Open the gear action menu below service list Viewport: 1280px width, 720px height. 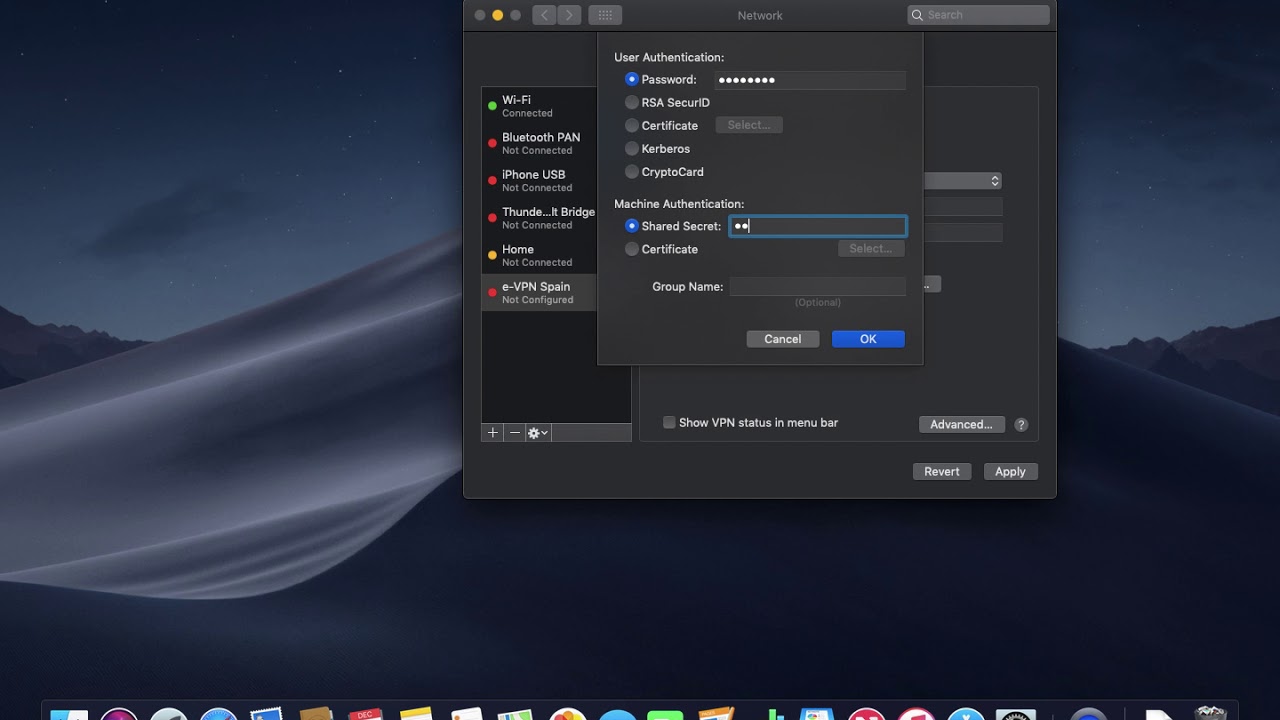point(538,433)
